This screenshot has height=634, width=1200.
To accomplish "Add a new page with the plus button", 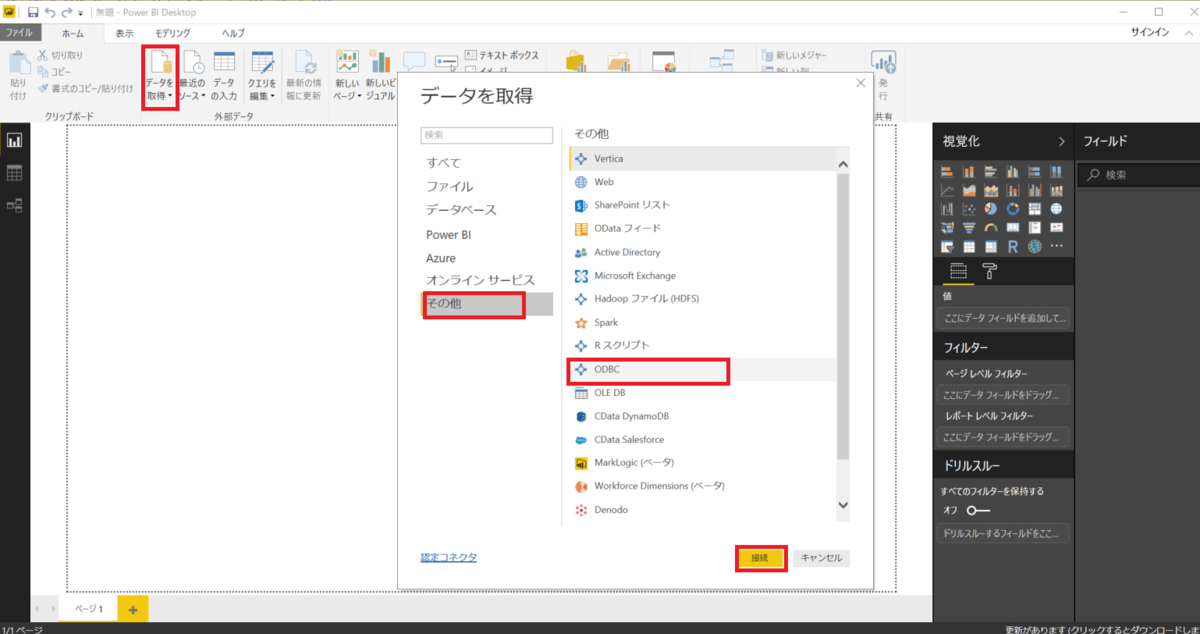I will pos(132,608).
